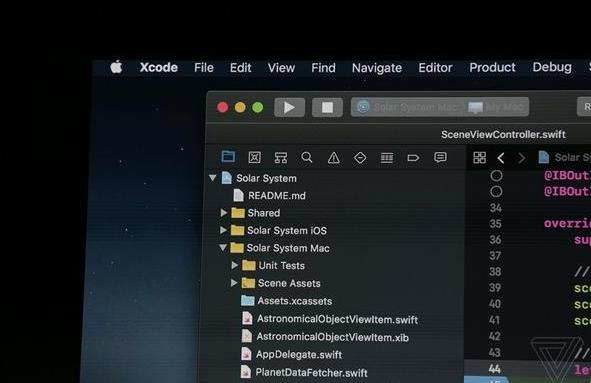
Task: Expand the Scene Assets folder
Action: point(234,283)
